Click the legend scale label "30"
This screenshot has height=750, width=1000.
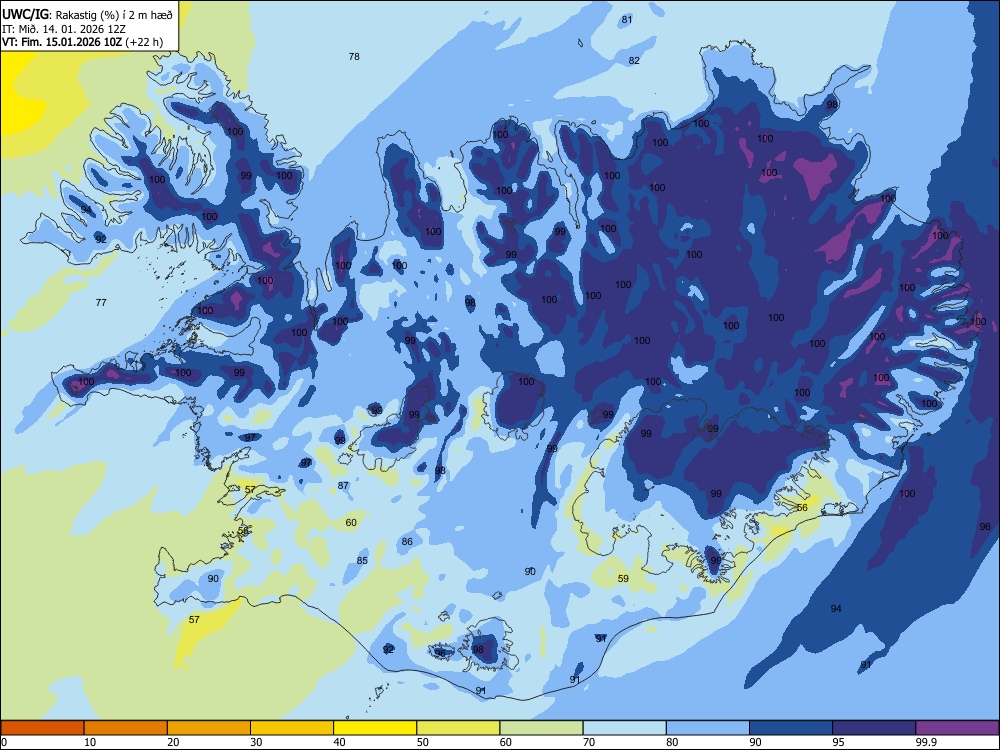(x=256, y=742)
